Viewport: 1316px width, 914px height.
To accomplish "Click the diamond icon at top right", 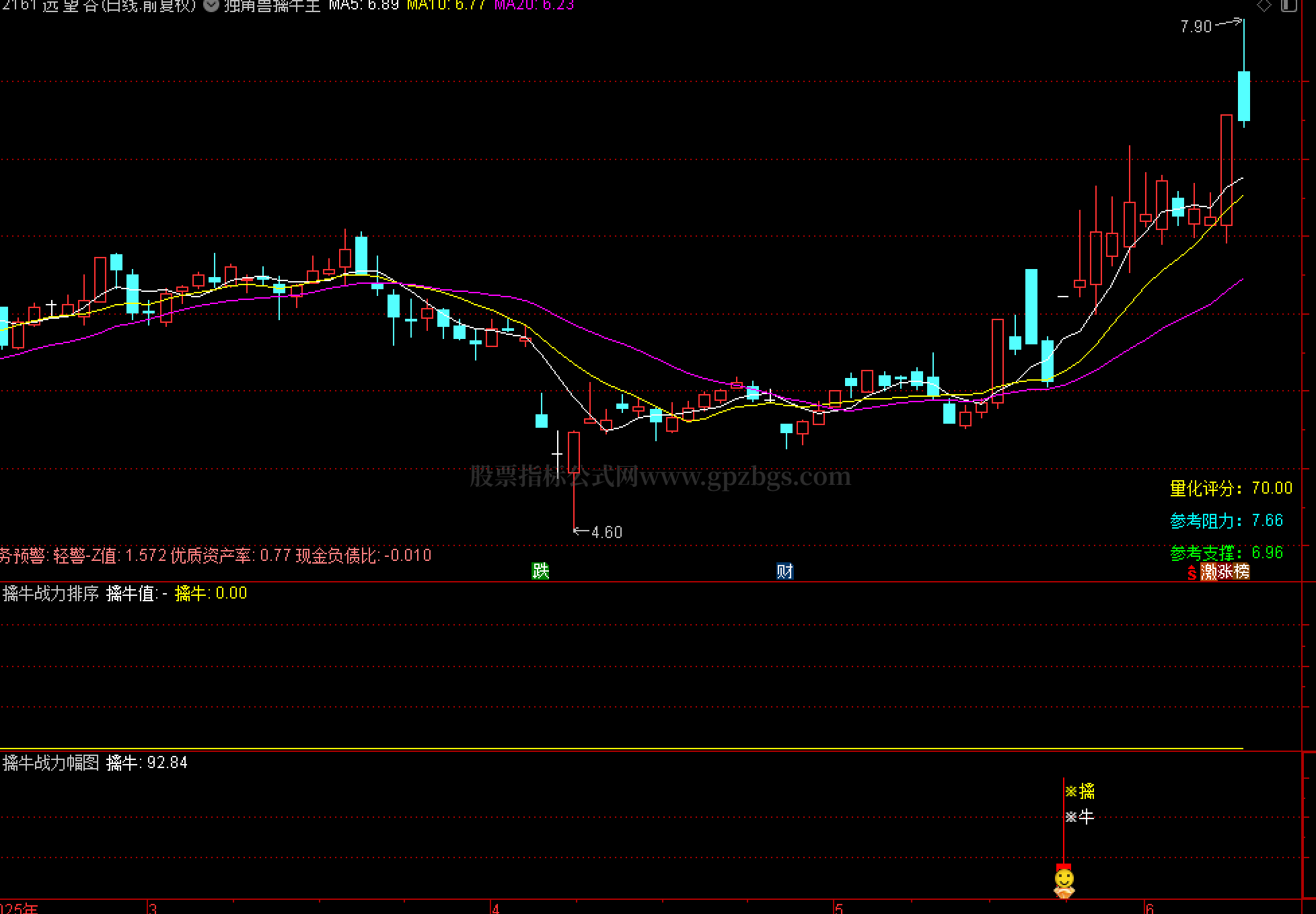I will coord(1264,5).
